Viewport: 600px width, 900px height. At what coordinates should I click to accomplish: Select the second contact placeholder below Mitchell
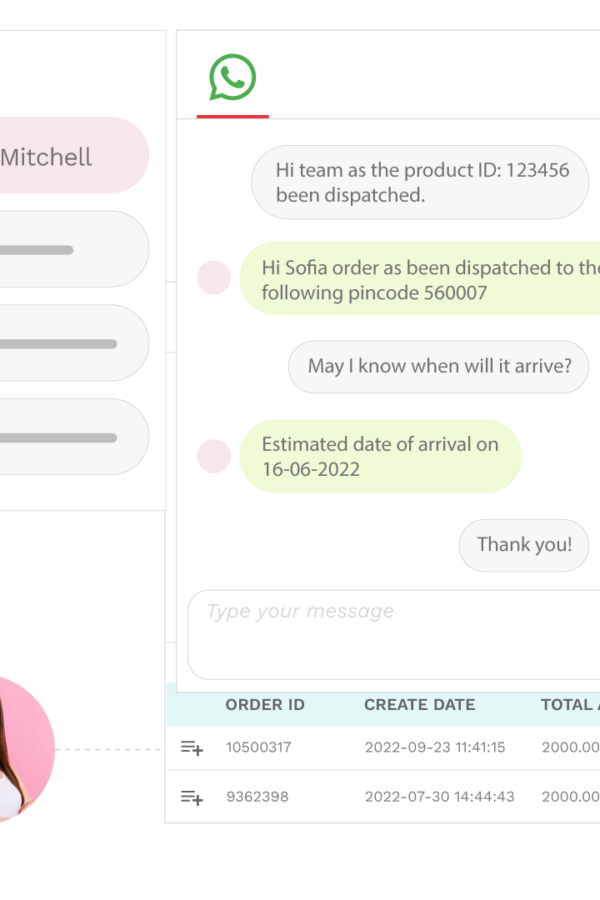pos(74,249)
